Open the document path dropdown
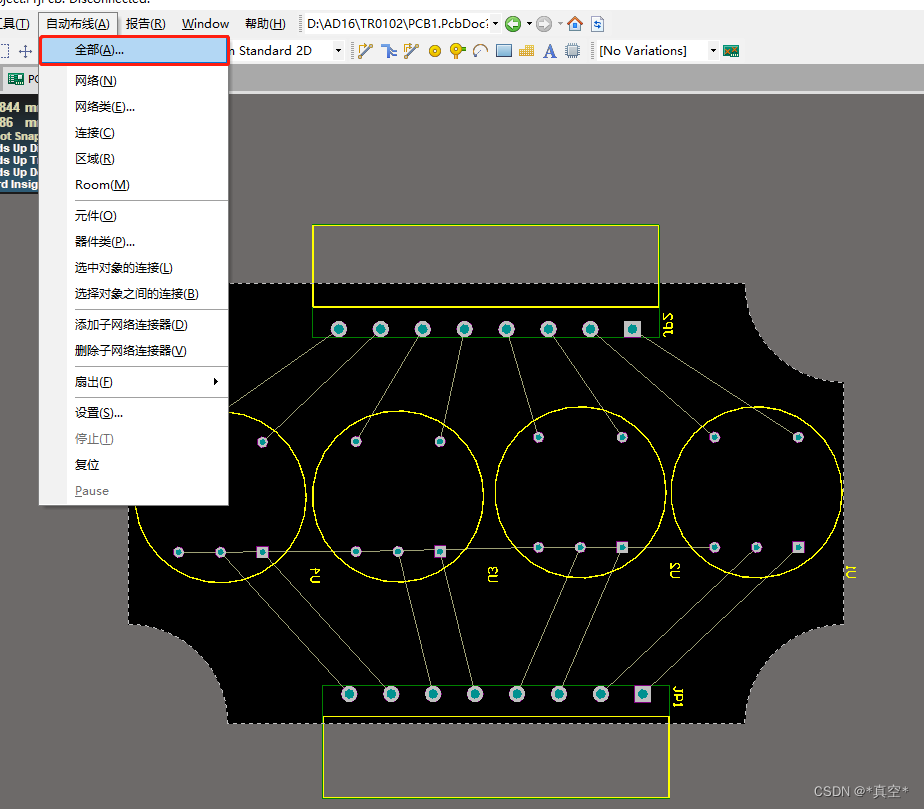 pyautogui.click(x=495, y=24)
